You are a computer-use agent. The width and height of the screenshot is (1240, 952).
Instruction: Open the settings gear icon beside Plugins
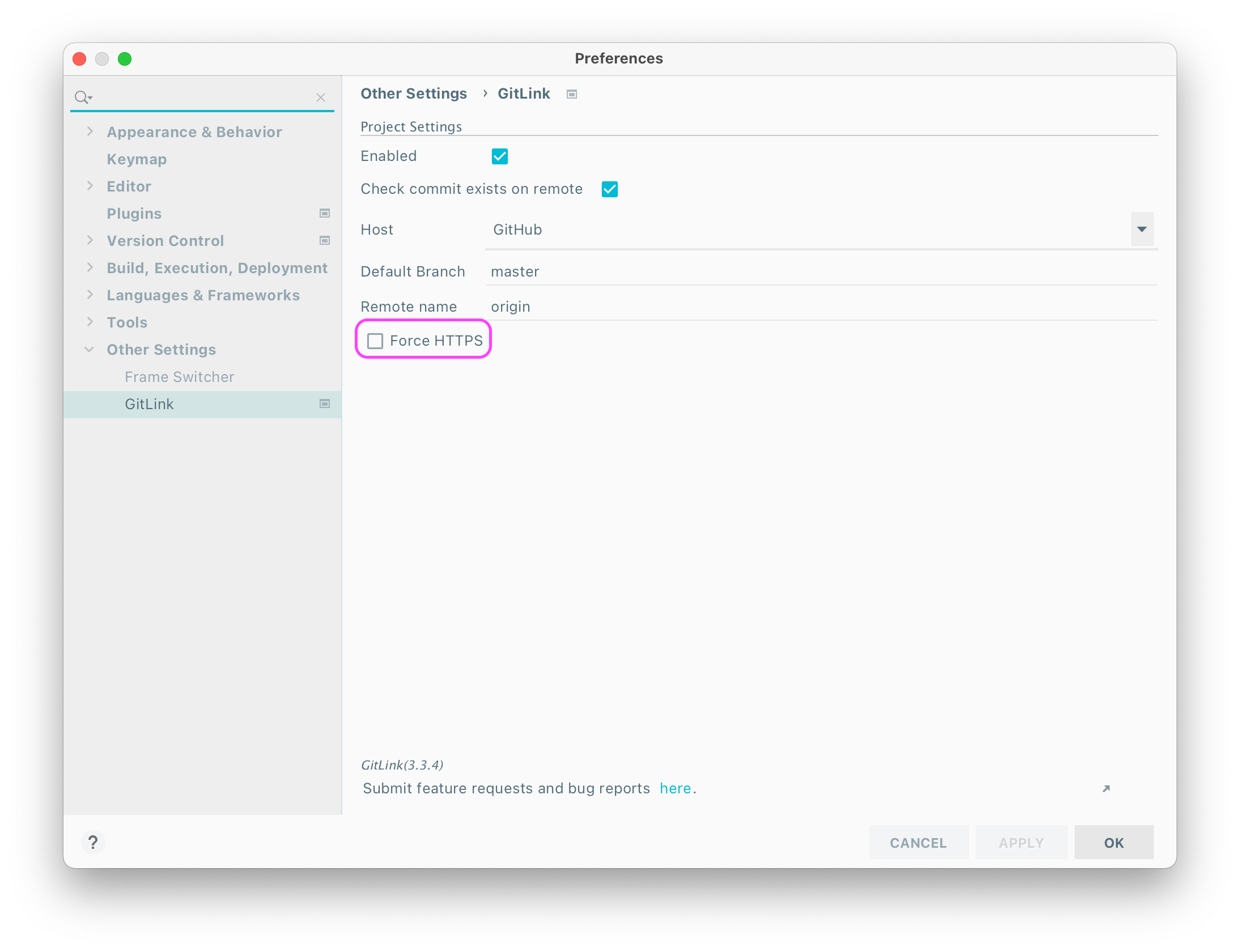tap(324, 213)
